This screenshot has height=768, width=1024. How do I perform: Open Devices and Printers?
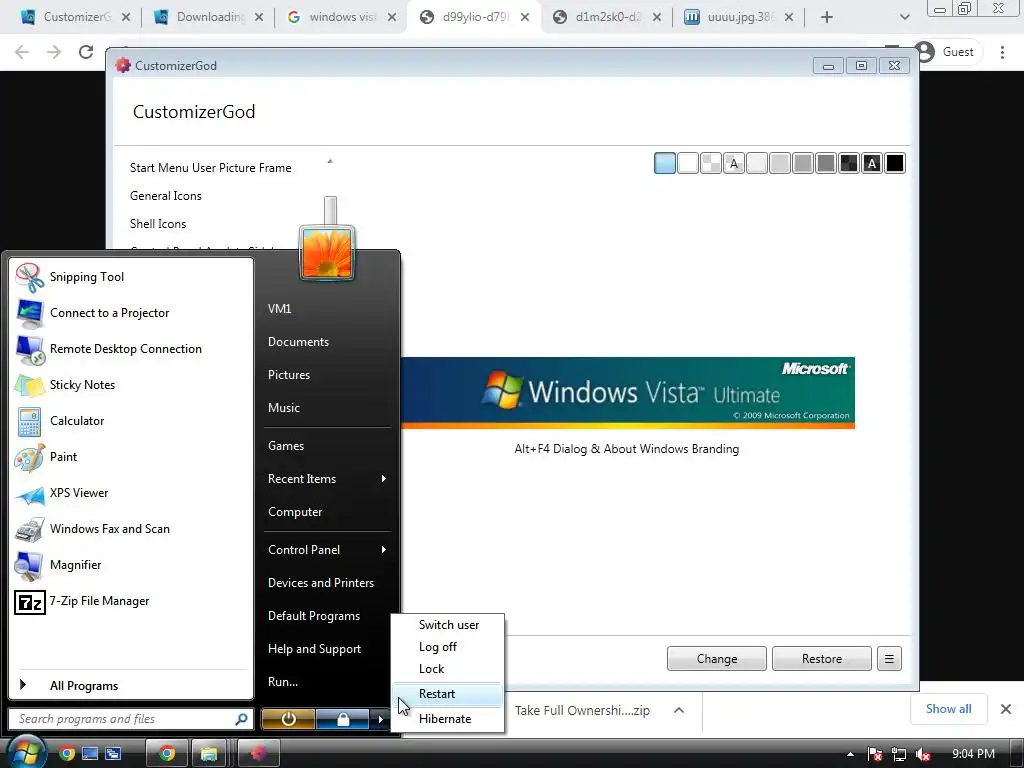point(321,583)
